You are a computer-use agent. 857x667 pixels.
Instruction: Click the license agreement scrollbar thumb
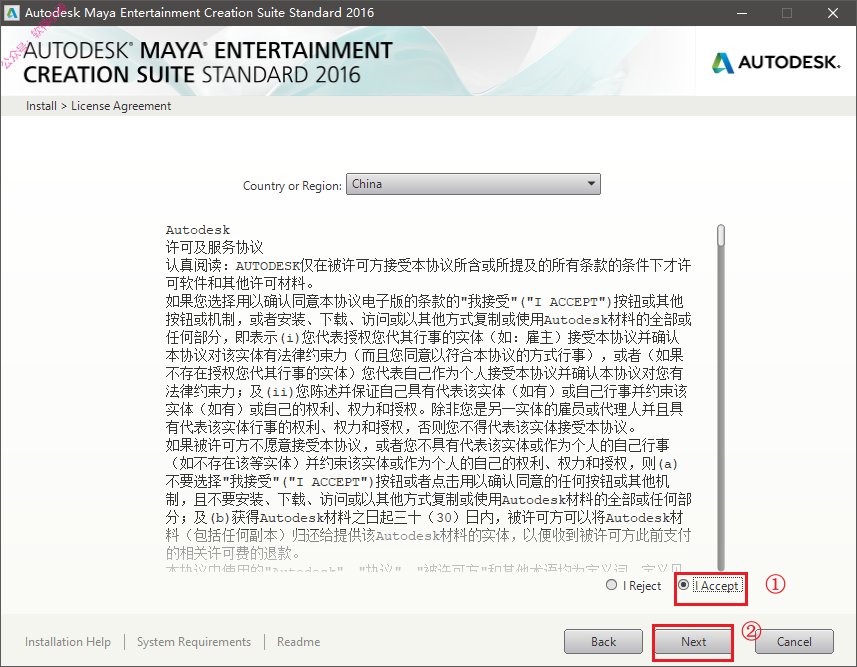pyautogui.click(x=721, y=236)
